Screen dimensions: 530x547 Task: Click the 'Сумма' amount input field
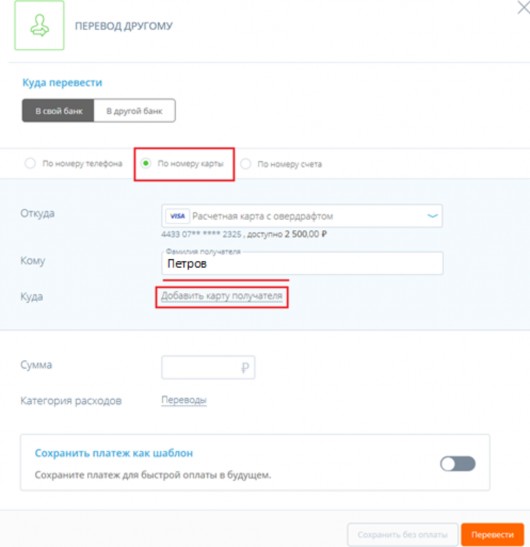point(208,367)
